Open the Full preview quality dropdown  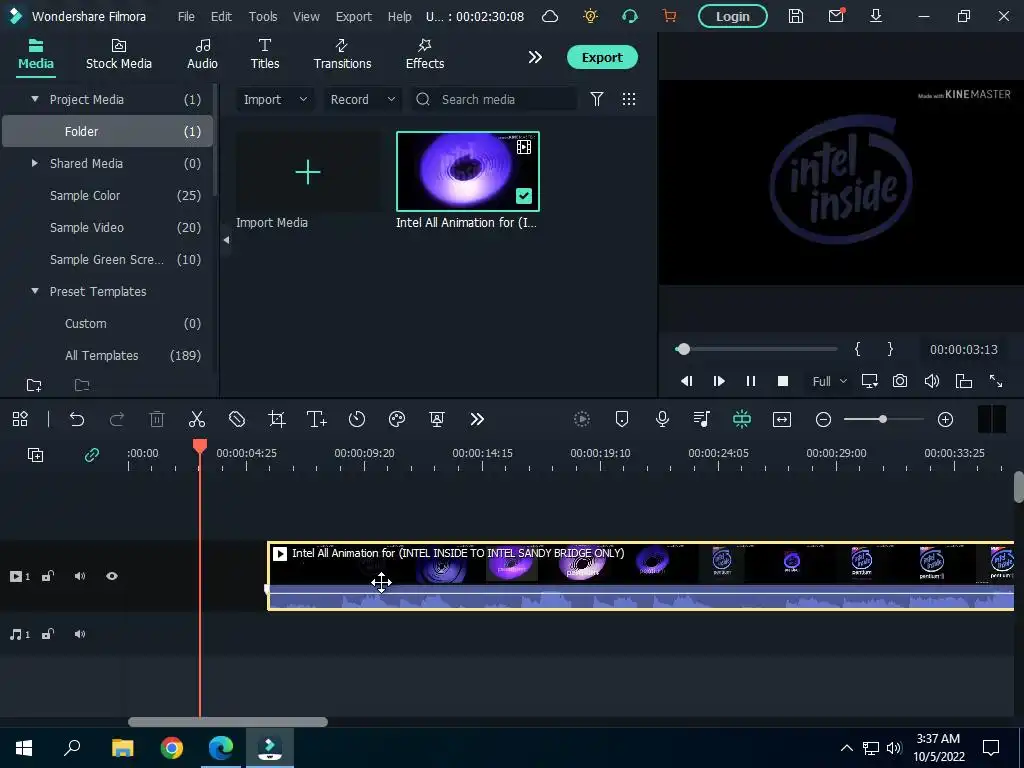point(829,381)
